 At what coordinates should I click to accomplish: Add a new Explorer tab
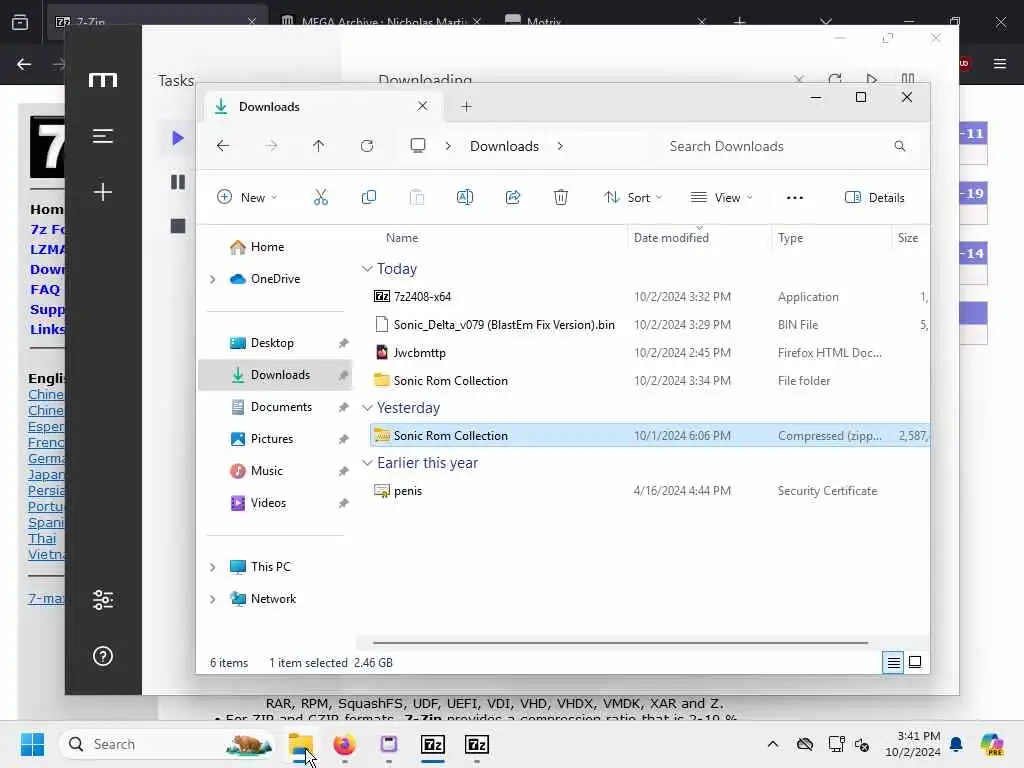pos(466,106)
